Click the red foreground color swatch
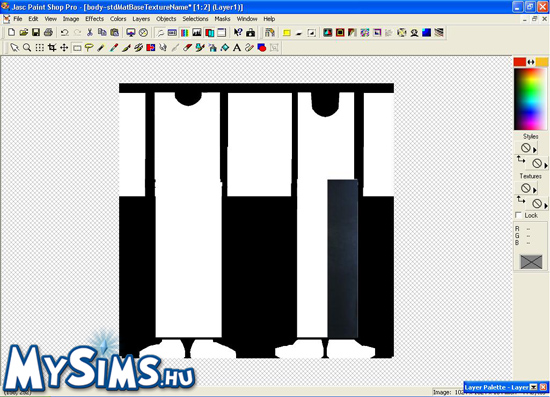The height and width of the screenshot is (397, 550). (x=520, y=62)
